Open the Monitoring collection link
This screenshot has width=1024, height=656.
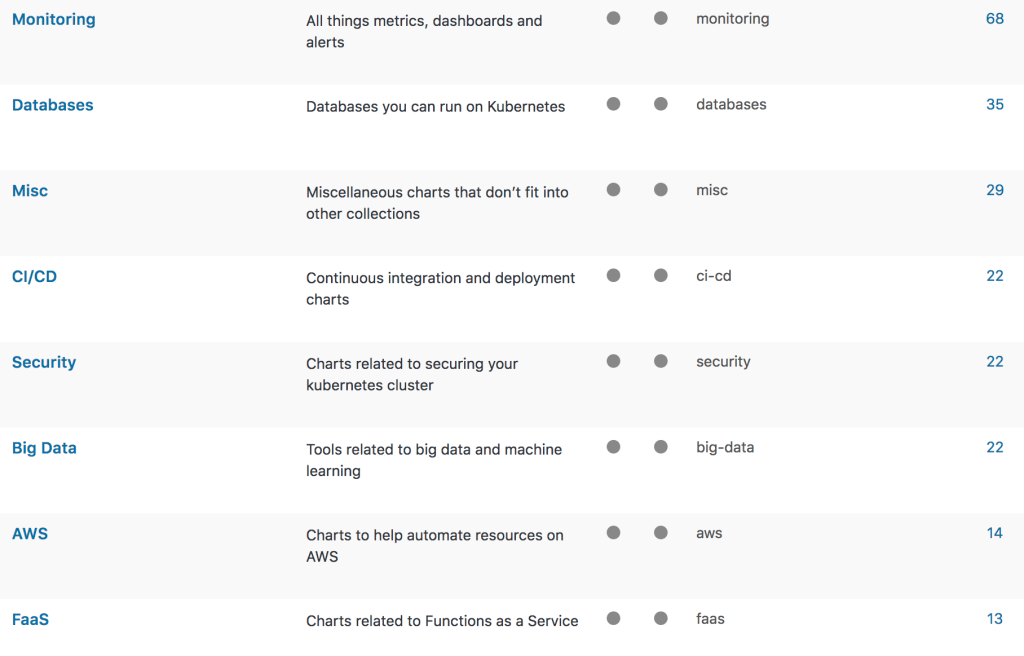[x=54, y=20]
